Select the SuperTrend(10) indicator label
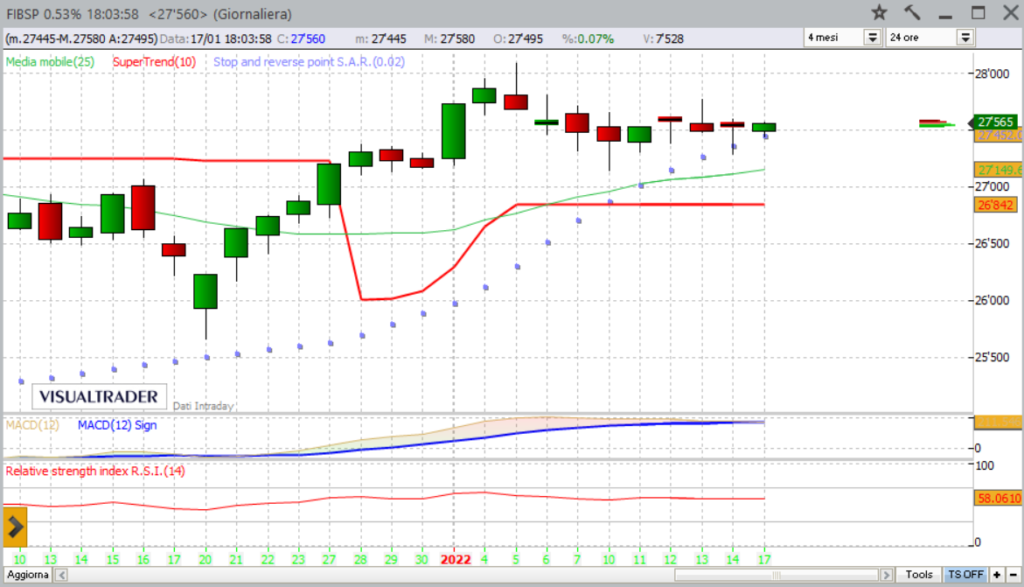The image size is (1024, 587). click(154, 62)
